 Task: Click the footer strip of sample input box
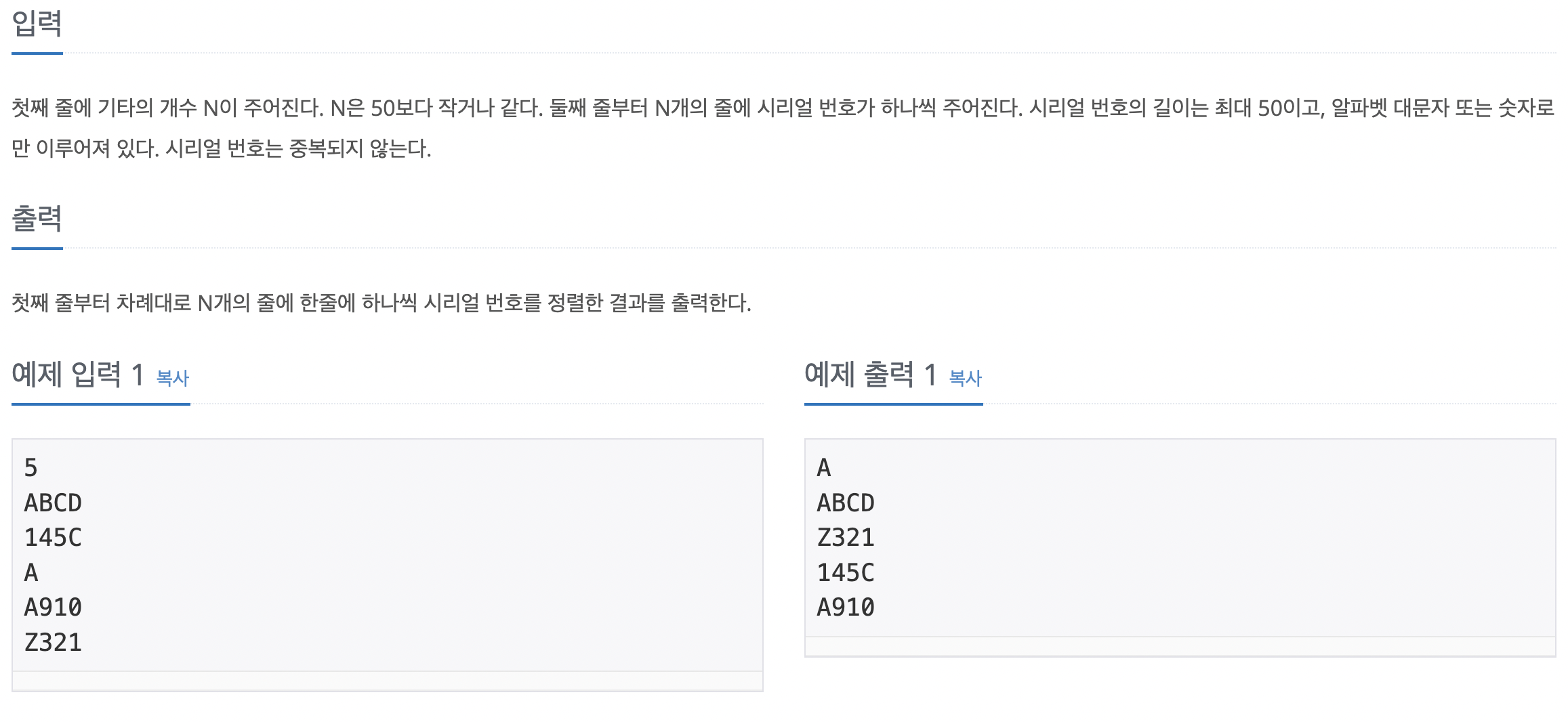[x=388, y=681]
